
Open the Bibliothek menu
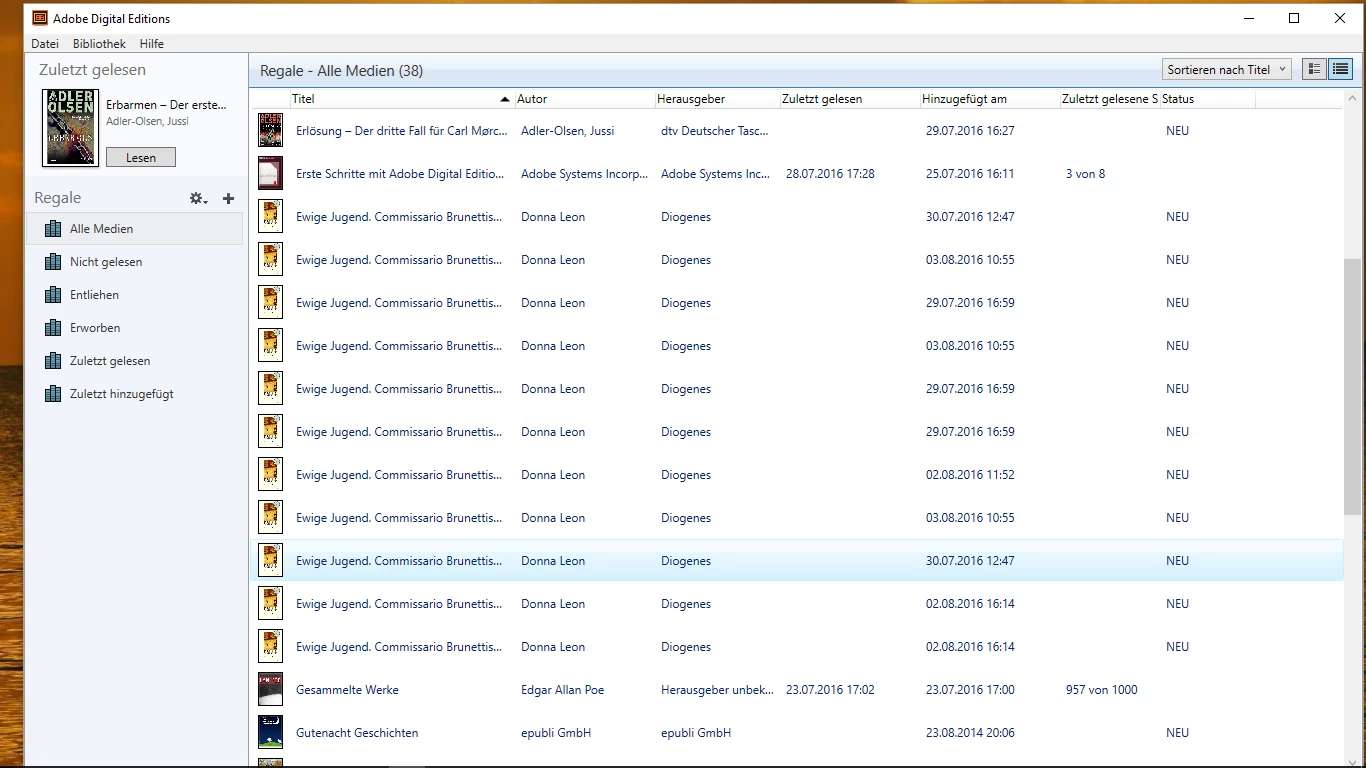99,44
